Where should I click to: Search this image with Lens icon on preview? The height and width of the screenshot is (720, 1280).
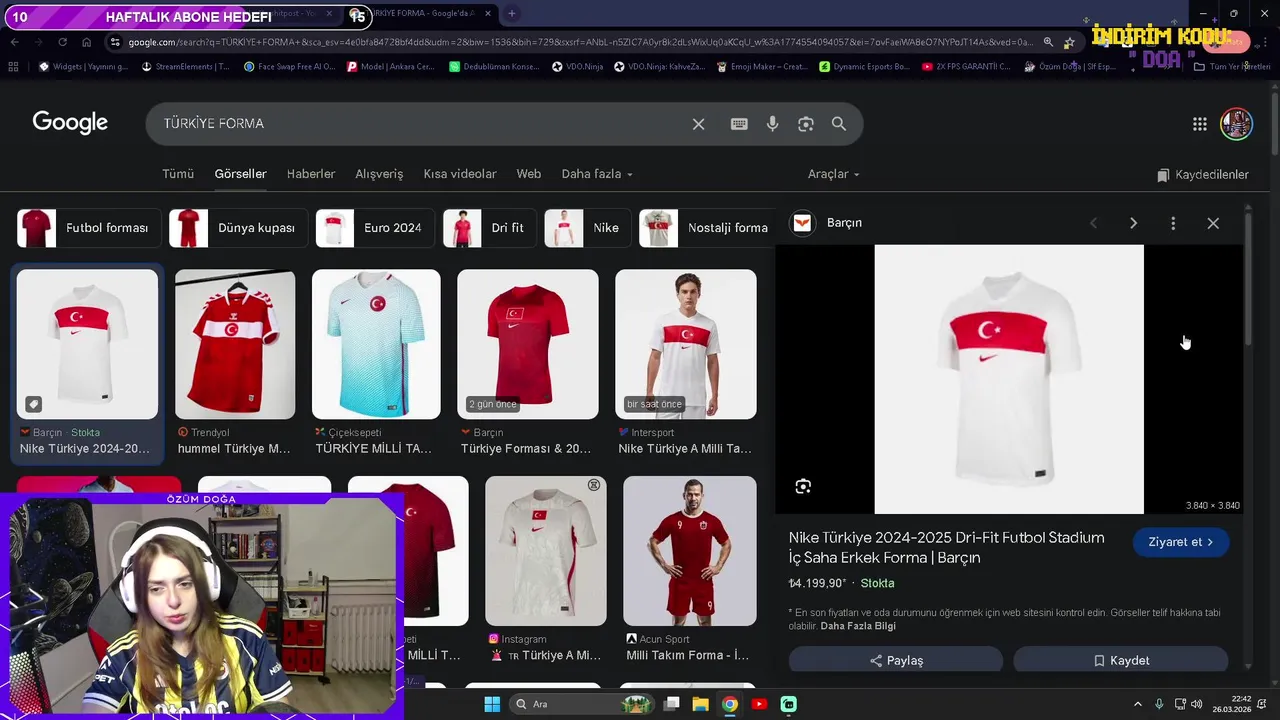pyautogui.click(x=803, y=487)
